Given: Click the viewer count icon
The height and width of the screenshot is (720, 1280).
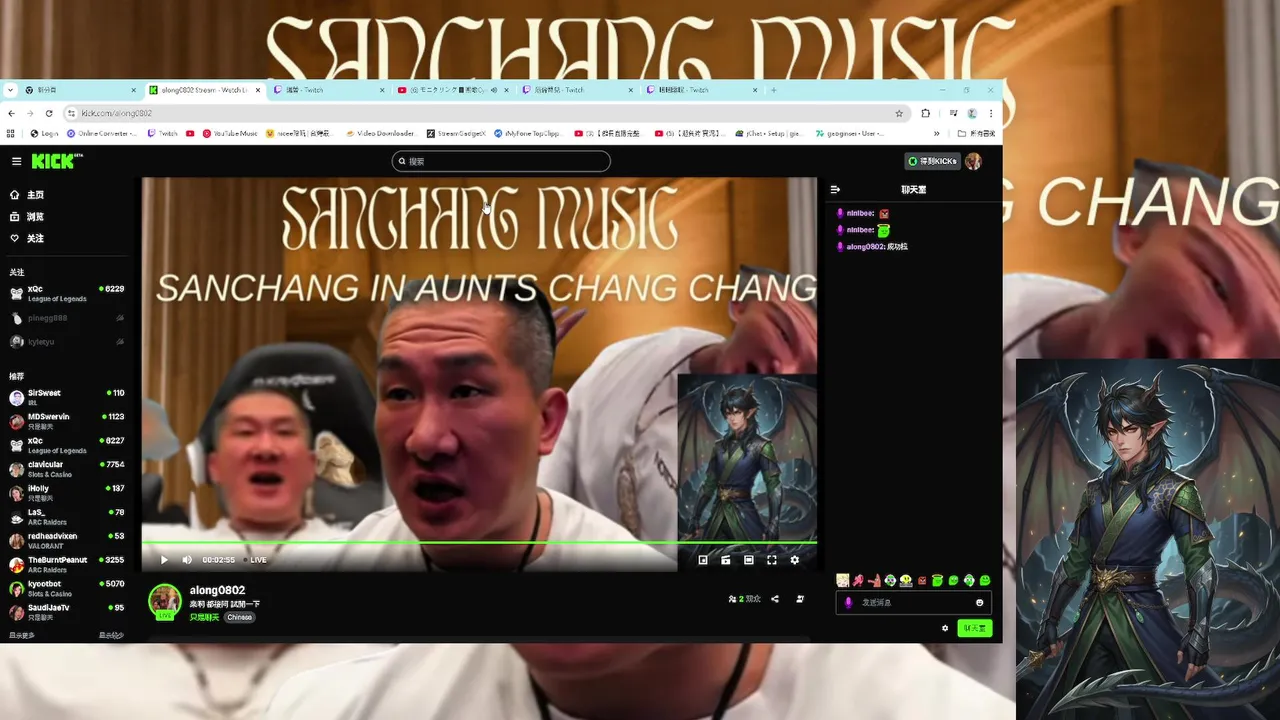Looking at the screenshot, I should (732, 599).
